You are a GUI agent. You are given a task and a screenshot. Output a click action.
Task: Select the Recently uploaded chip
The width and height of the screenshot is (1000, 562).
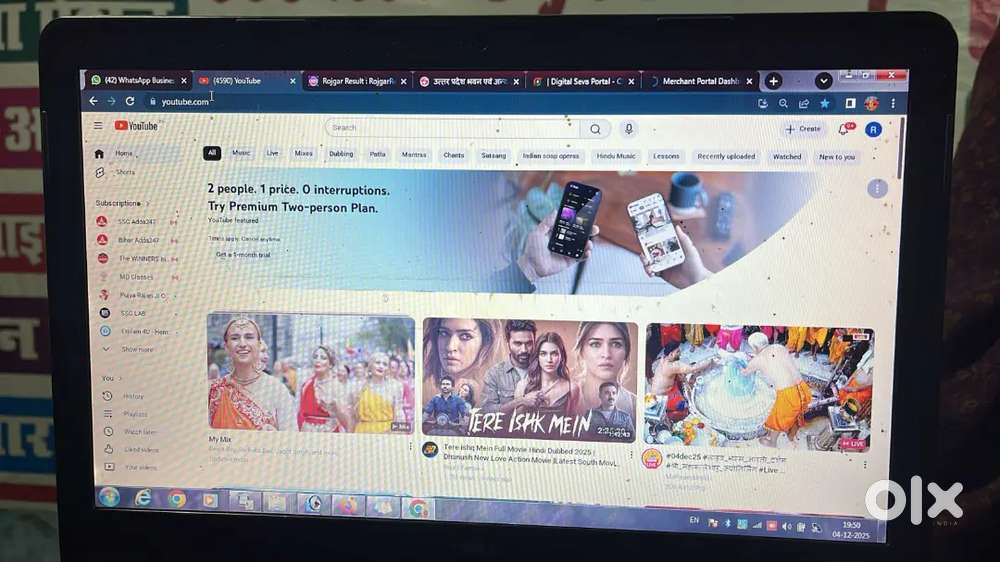(726, 156)
